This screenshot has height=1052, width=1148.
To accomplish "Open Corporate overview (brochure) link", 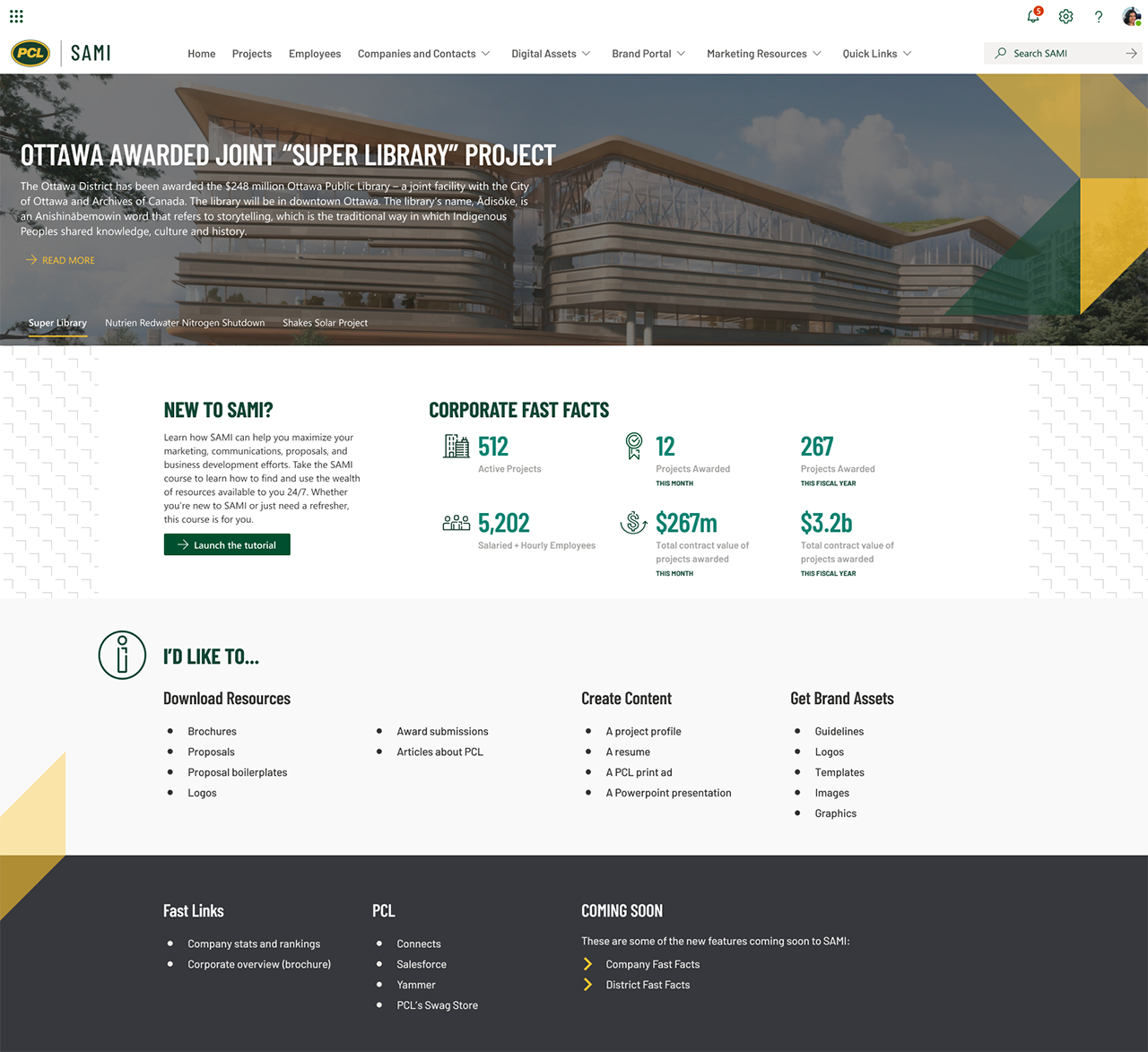I will pyautogui.click(x=259, y=965).
